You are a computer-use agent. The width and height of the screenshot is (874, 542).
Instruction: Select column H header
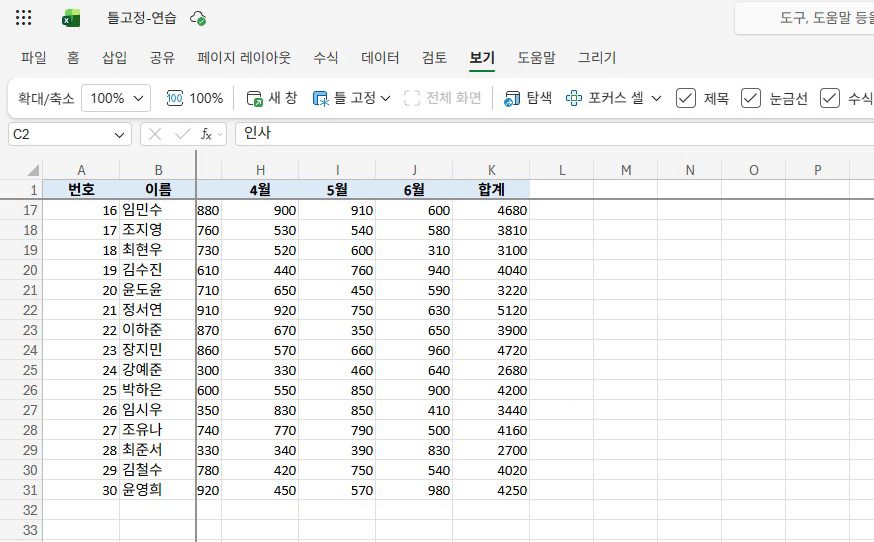click(x=260, y=170)
